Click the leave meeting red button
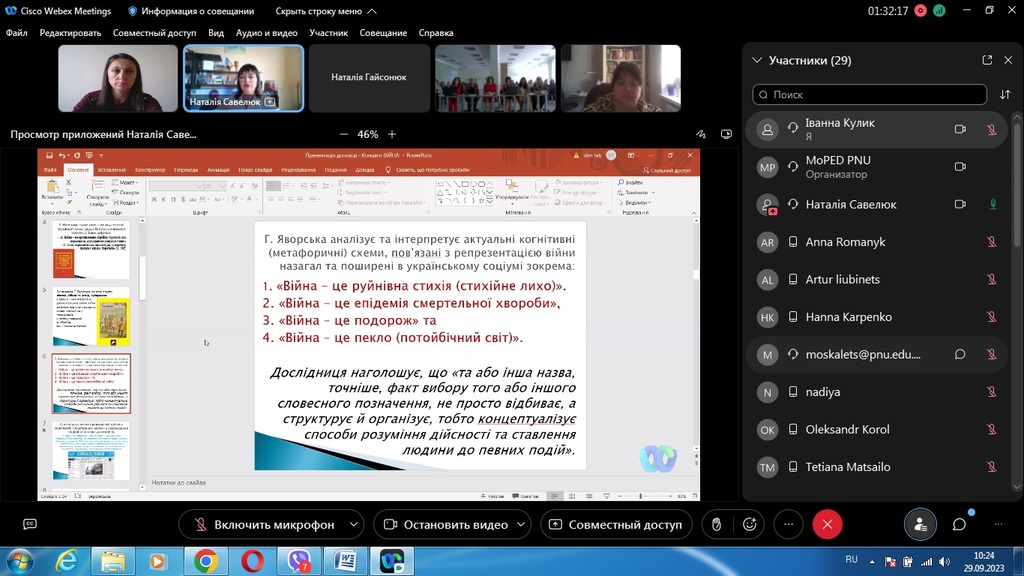This screenshot has height=576, width=1024. (827, 524)
